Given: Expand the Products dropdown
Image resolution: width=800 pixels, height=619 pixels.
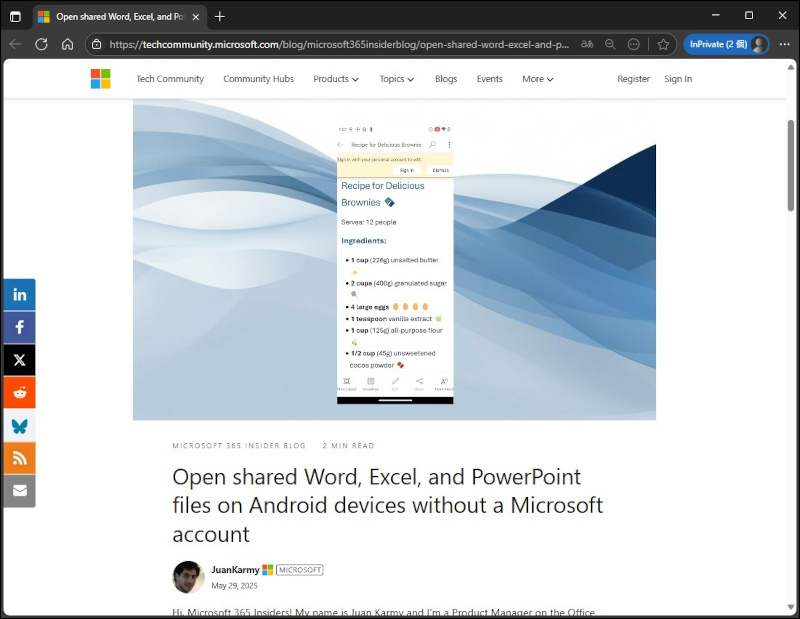Looking at the screenshot, I should [336, 79].
